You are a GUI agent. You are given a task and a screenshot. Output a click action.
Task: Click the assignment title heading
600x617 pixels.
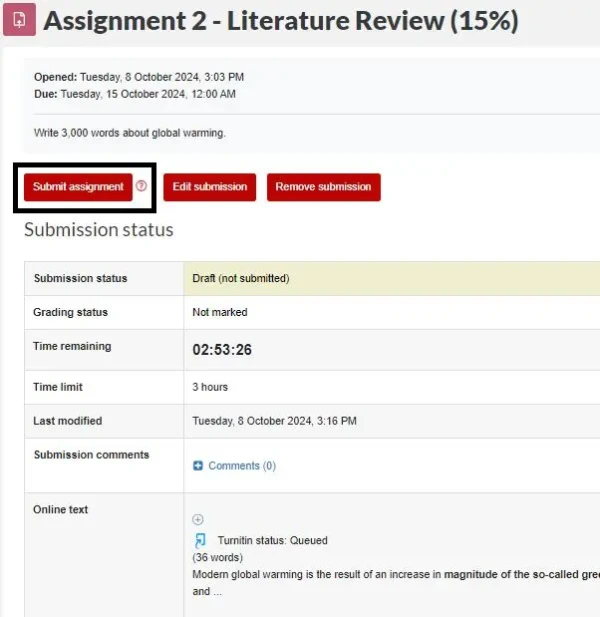[x=281, y=21]
